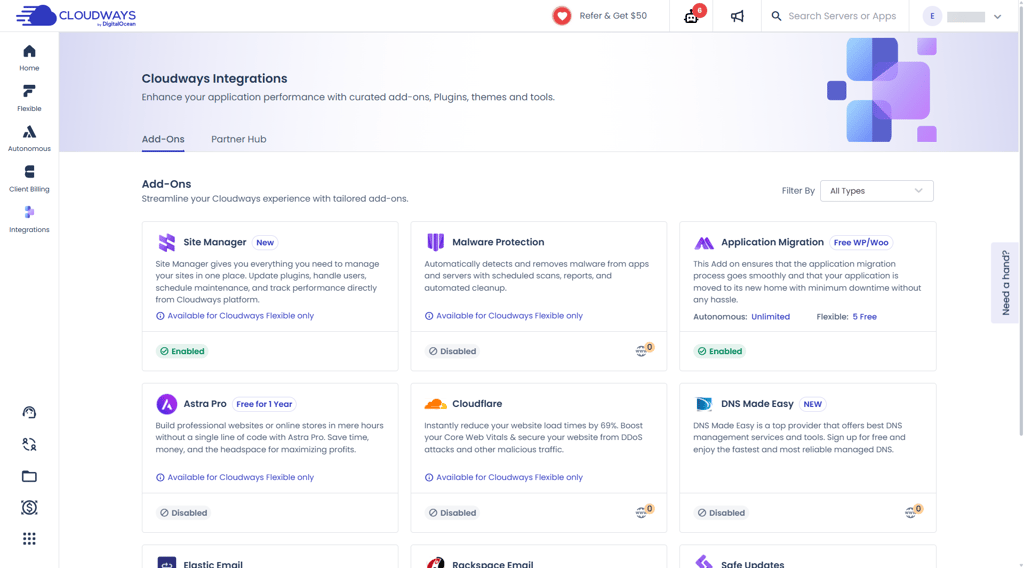This screenshot has width=1024, height=568.
Task: Click DNS Made Easy Disabled status badge
Action: pos(721,513)
